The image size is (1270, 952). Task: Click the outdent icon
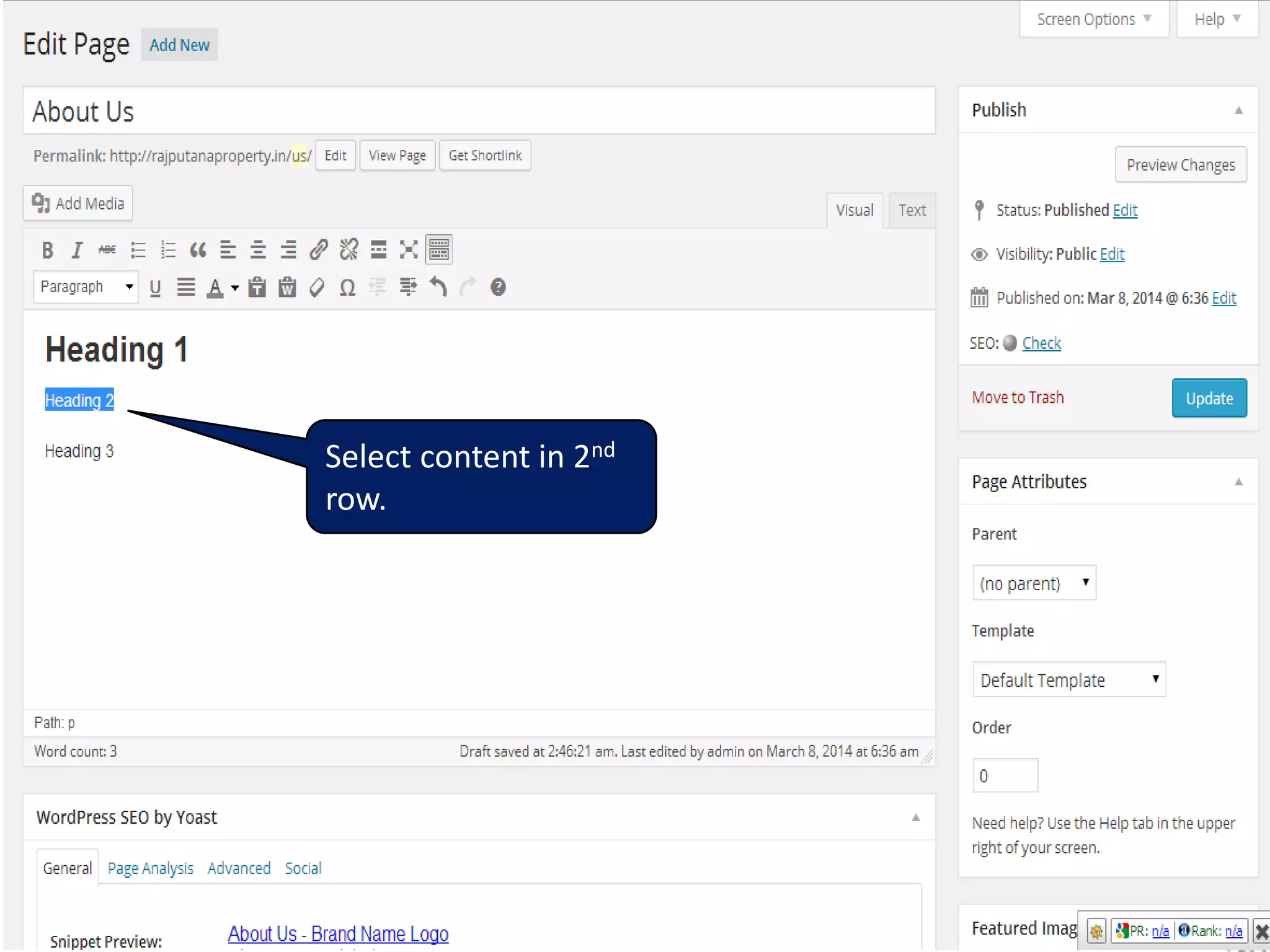[377, 287]
